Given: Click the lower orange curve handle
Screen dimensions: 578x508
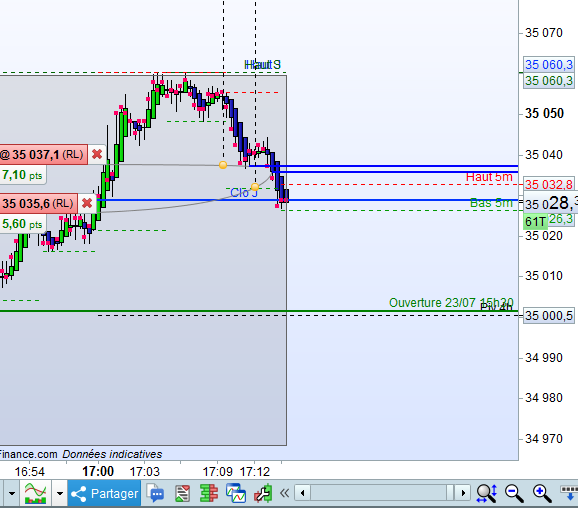Looking at the screenshot, I should [x=255, y=187].
